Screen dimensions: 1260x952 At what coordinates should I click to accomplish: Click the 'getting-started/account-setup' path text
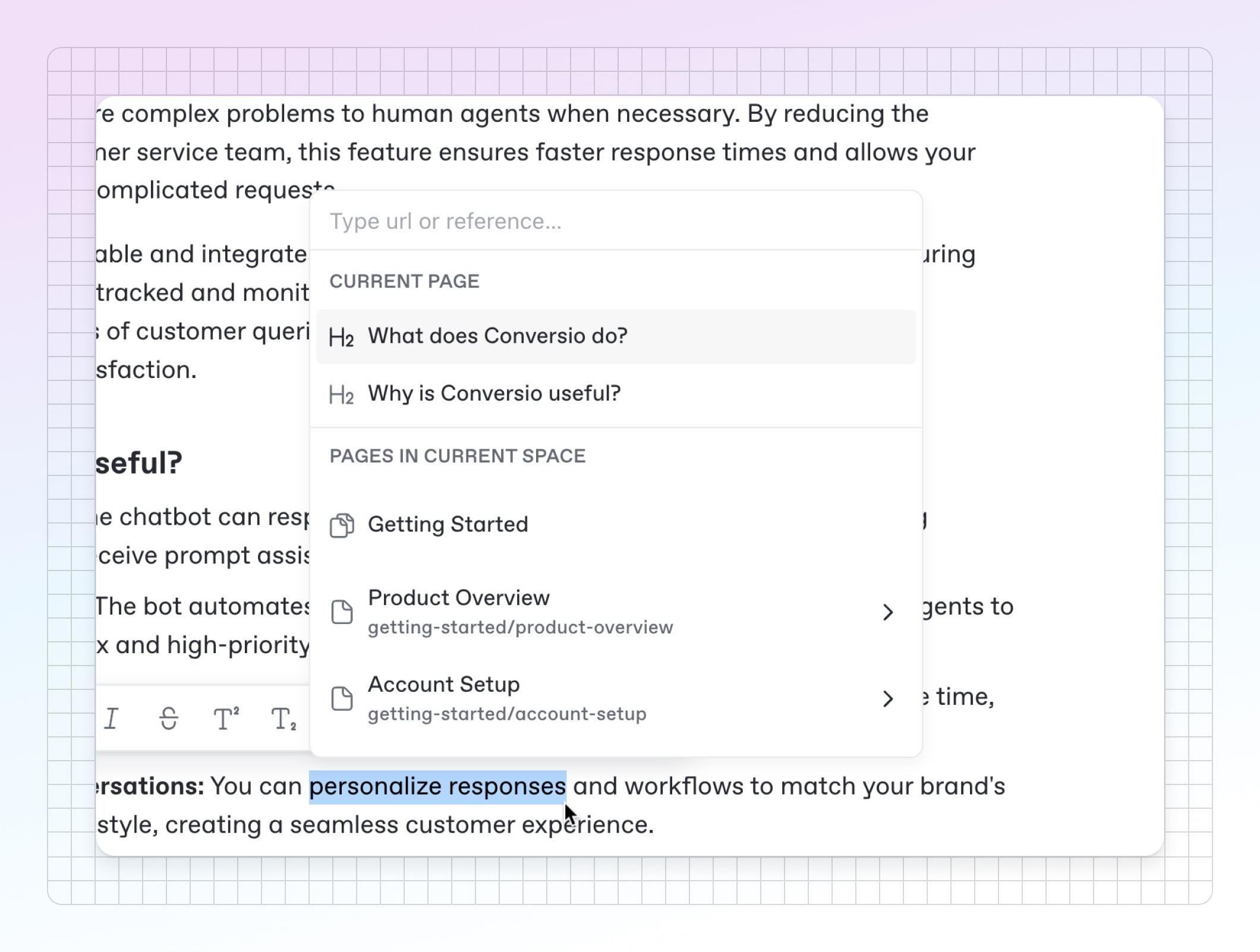point(507,714)
